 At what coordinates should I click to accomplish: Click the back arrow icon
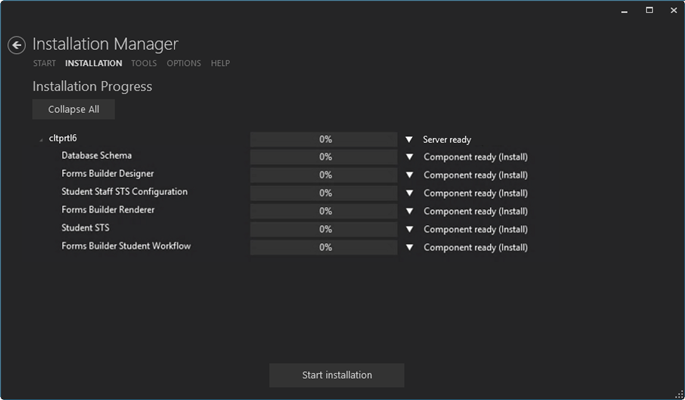16,45
